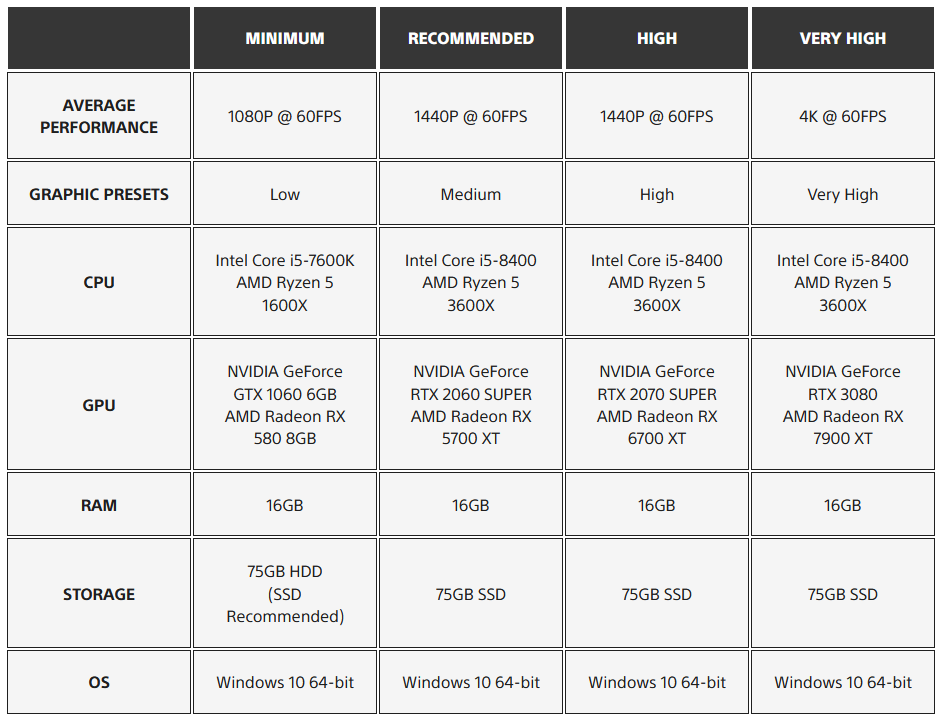This screenshot has width=941, height=720.
Task: Click the STORAGE row label
Action: click(99, 594)
